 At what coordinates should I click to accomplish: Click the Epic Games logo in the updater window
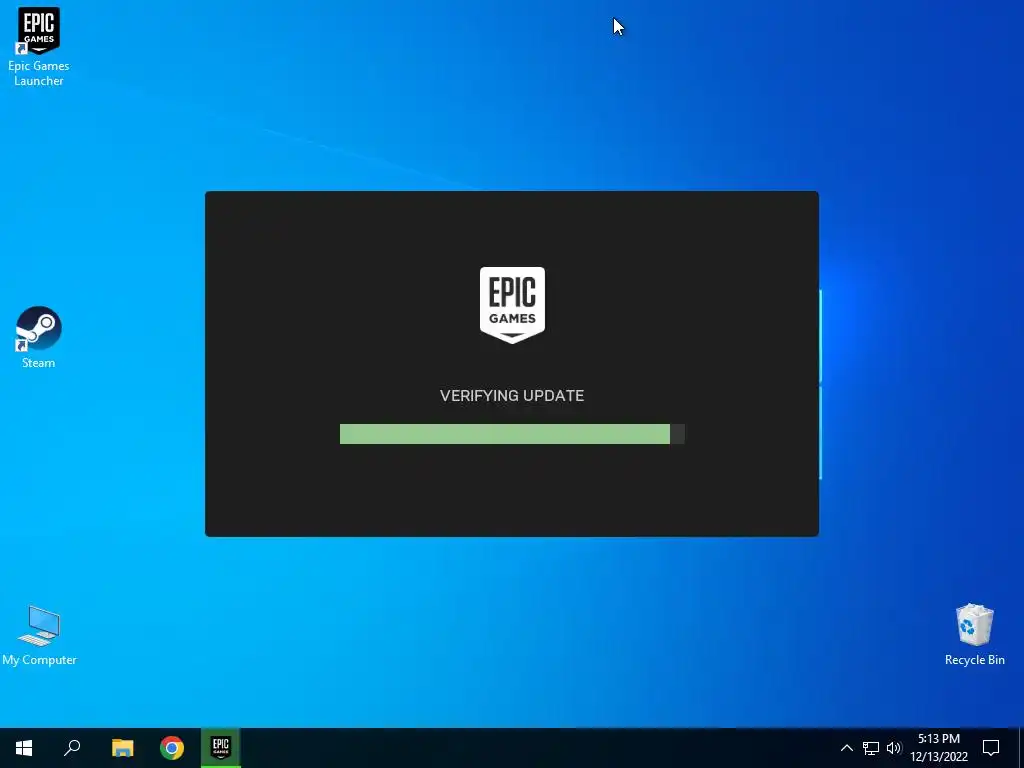(512, 305)
